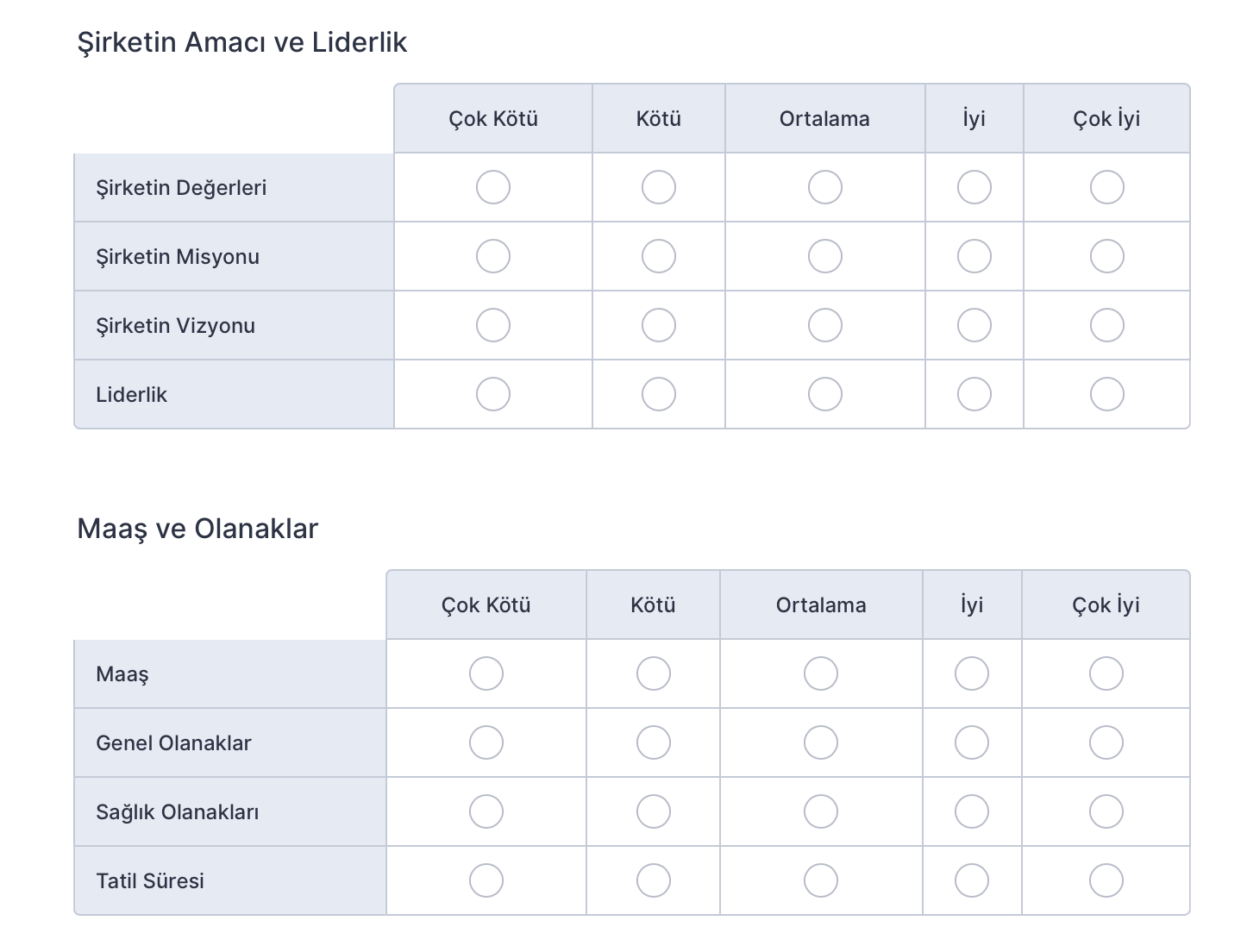The height and width of the screenshot is (952, 1247).
Task: Click the Maaş ve Olanaklar heading
Action: click(x=197, y=529)
